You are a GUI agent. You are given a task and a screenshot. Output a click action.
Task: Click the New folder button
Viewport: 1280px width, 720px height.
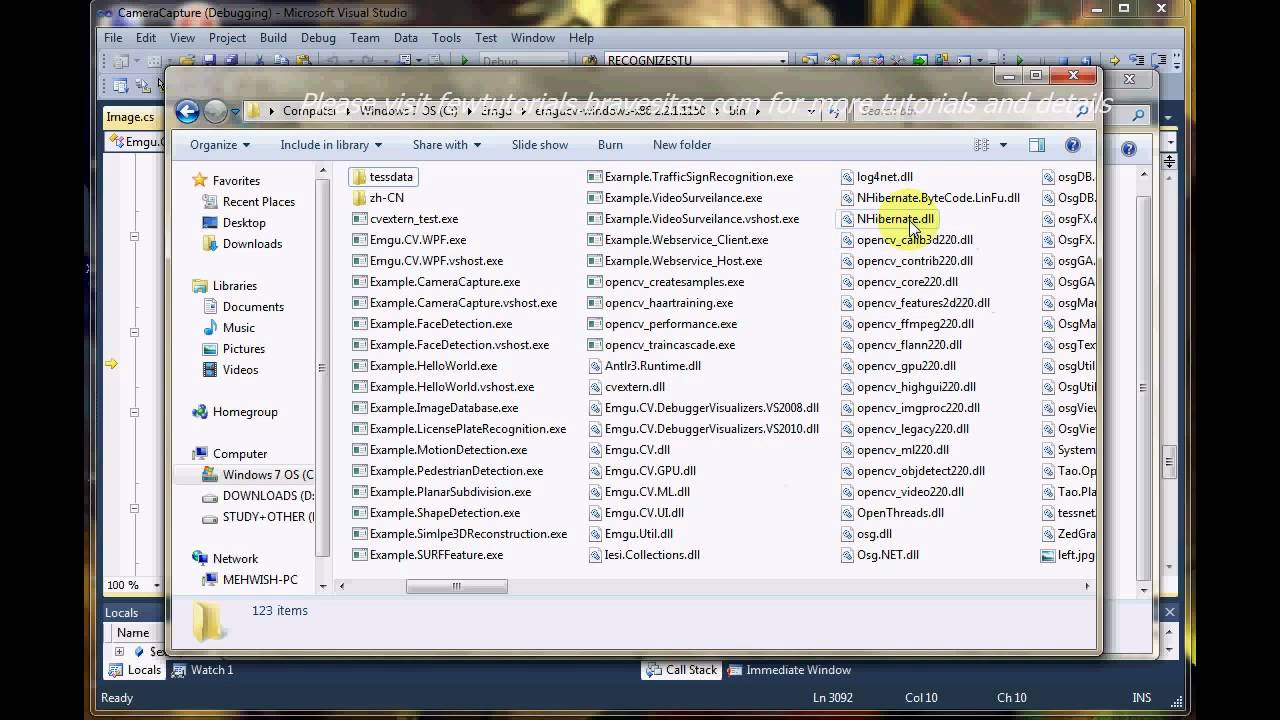coord(682,145)
